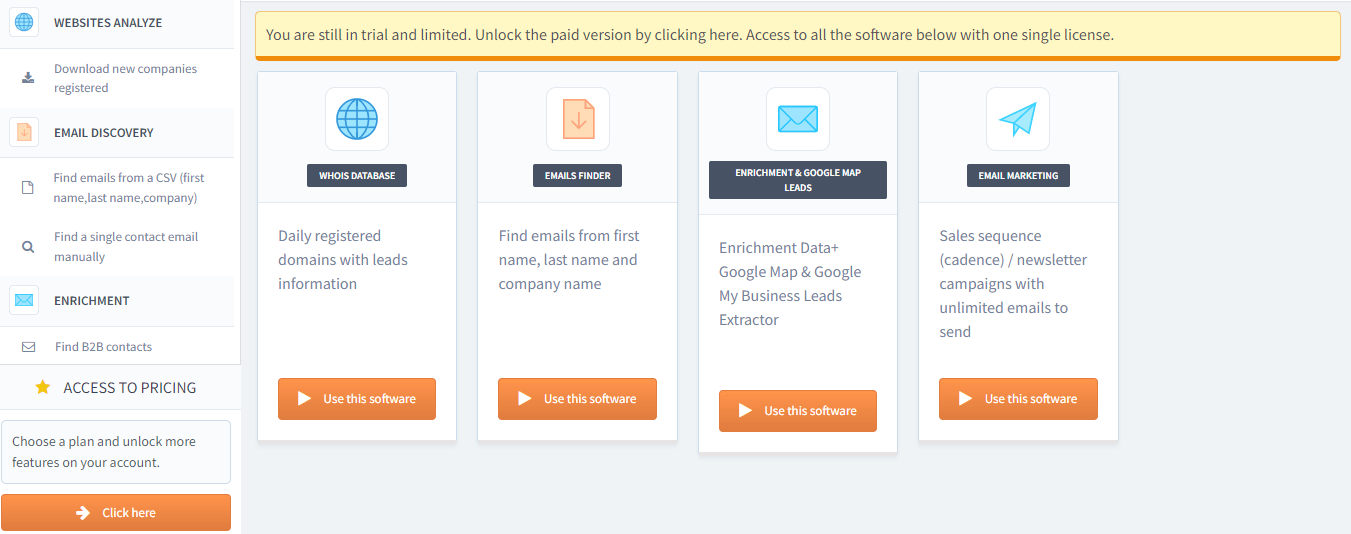Click the WHOIS Database globe icon
Viewport: 1351px width, 534px height.
click(357, 119)
